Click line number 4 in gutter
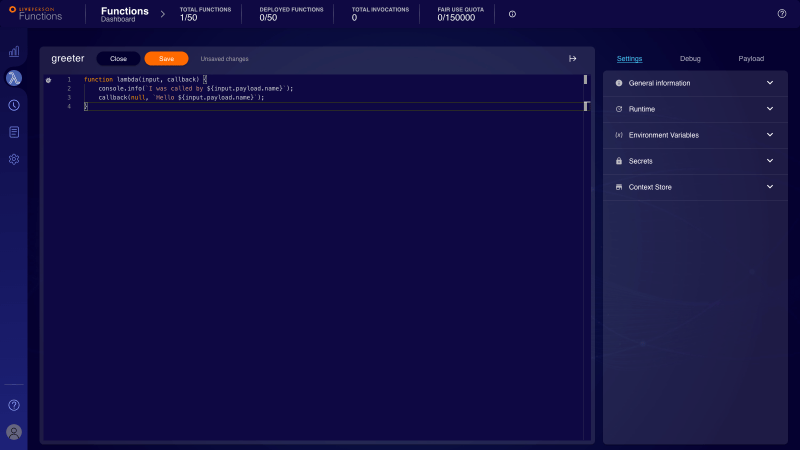Viewport: 800px width, 450px height. [x=69, y=107]
